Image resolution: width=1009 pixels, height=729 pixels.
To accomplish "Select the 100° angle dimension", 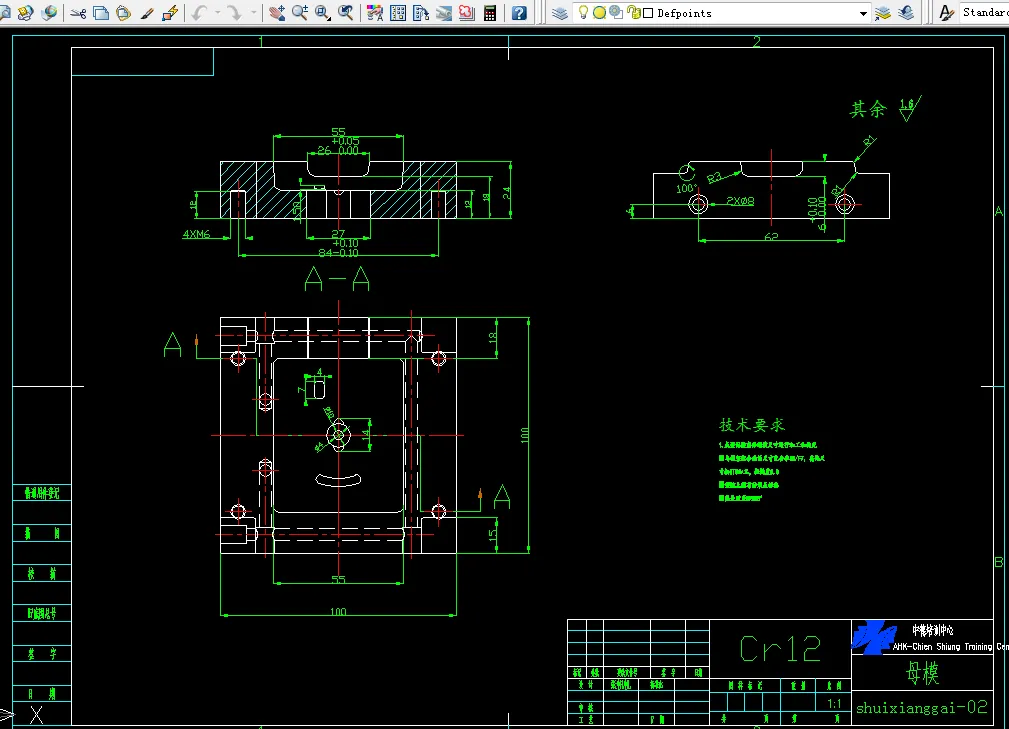I will (686, 189).
